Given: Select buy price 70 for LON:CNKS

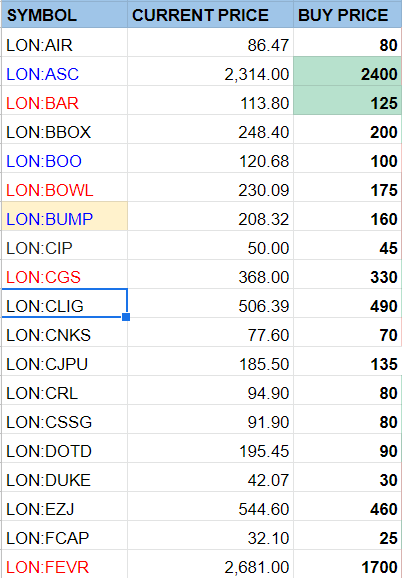Looking at the screenshot, I should click(x=347, y=332).
